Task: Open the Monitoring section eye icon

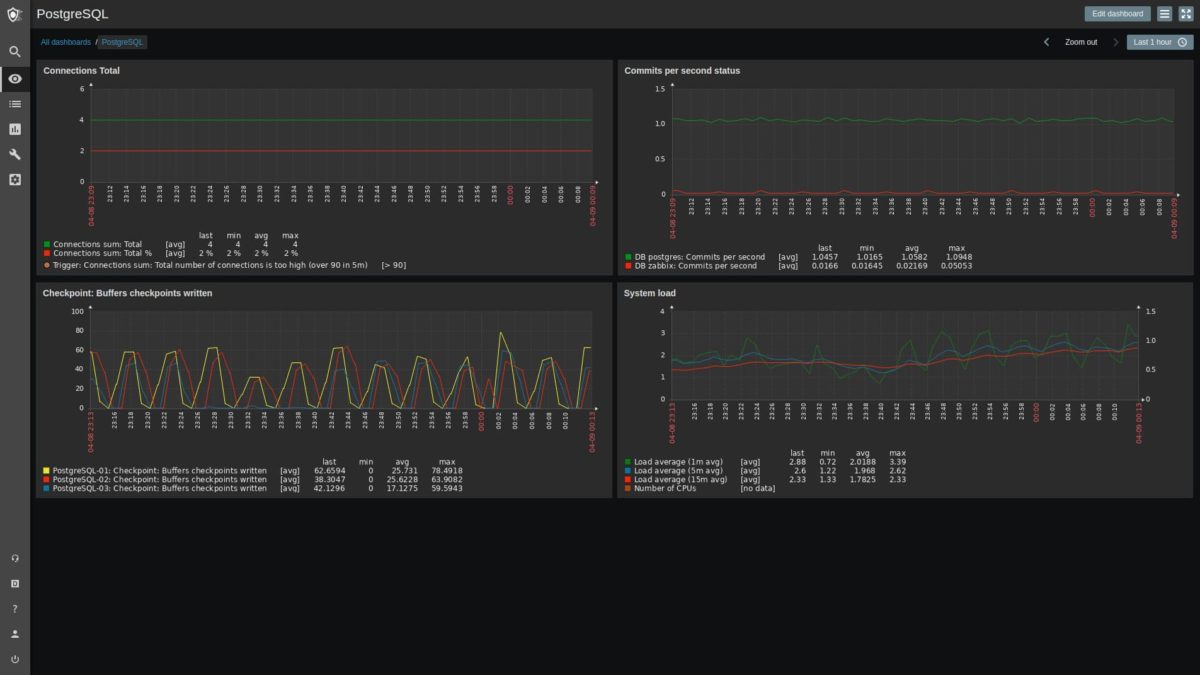Action: [14, 78]
